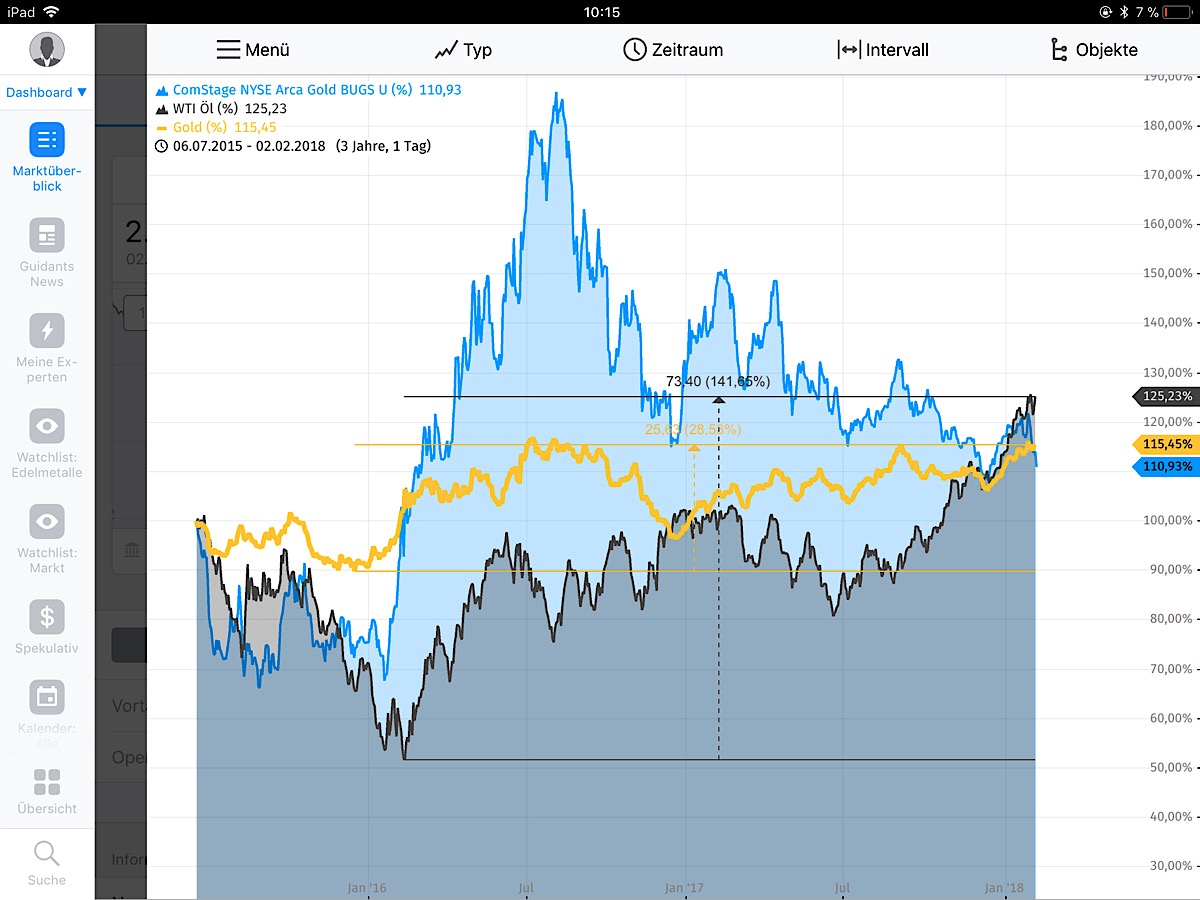Click the profile avatar picture
Viewport: 1200px width, 900px height.
46,49
